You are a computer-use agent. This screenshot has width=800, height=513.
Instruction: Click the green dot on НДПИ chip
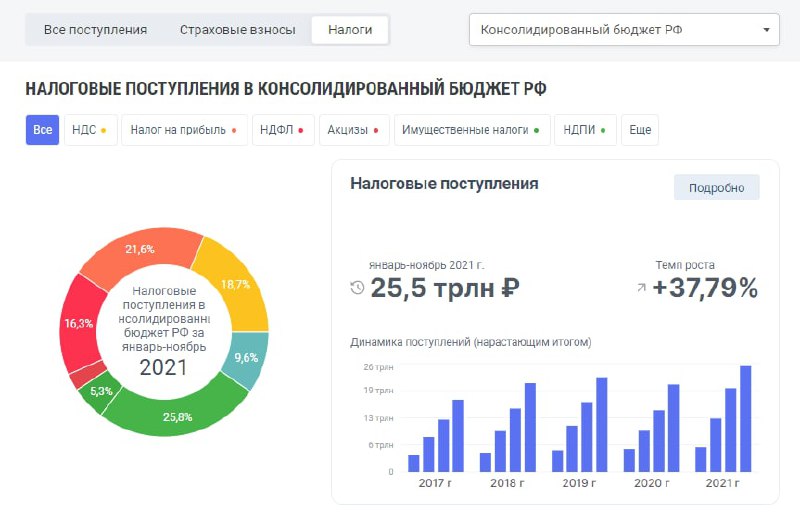point(602,130)
